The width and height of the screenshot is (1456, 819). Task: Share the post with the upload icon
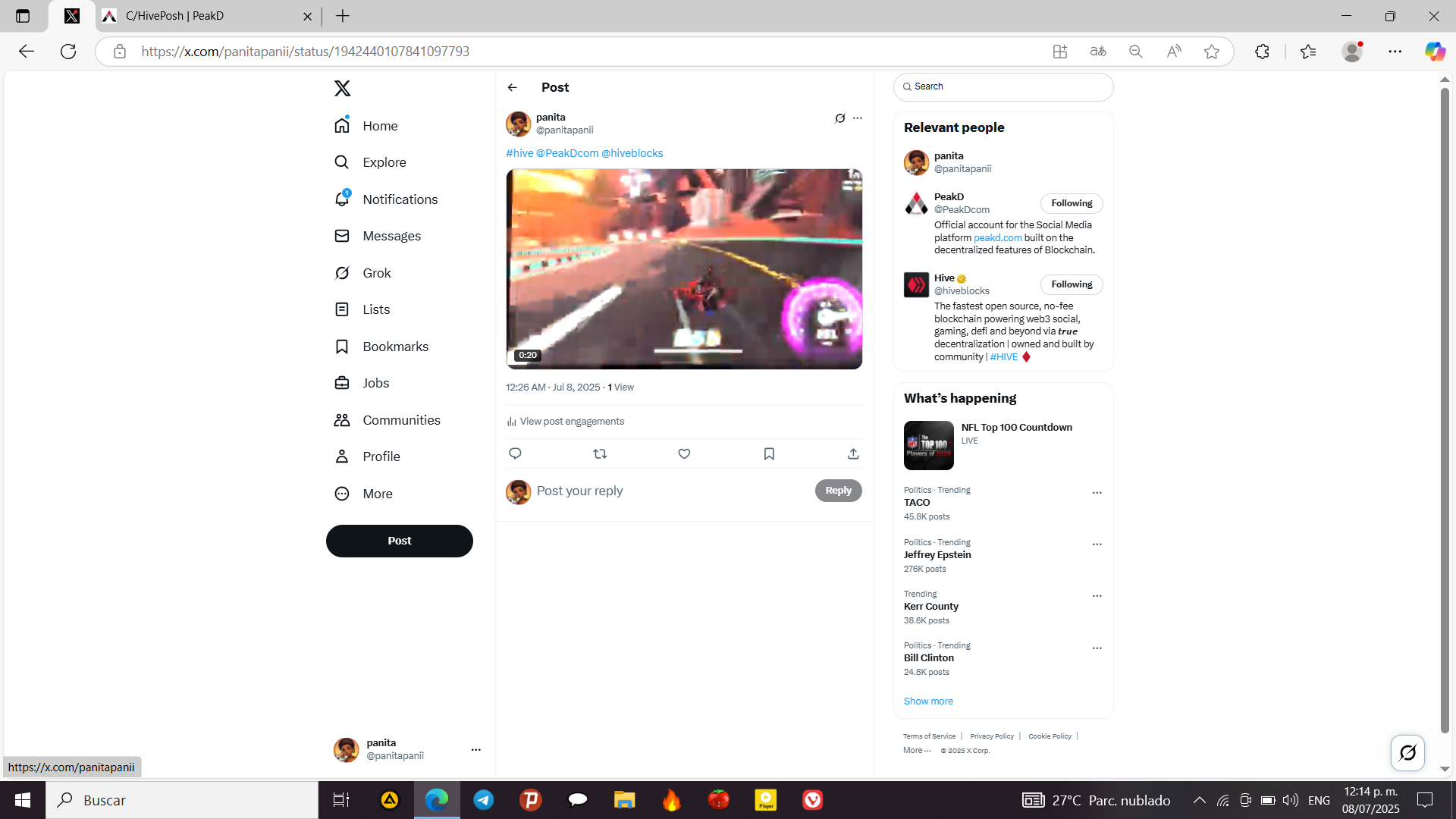click(x=853, y=453)
